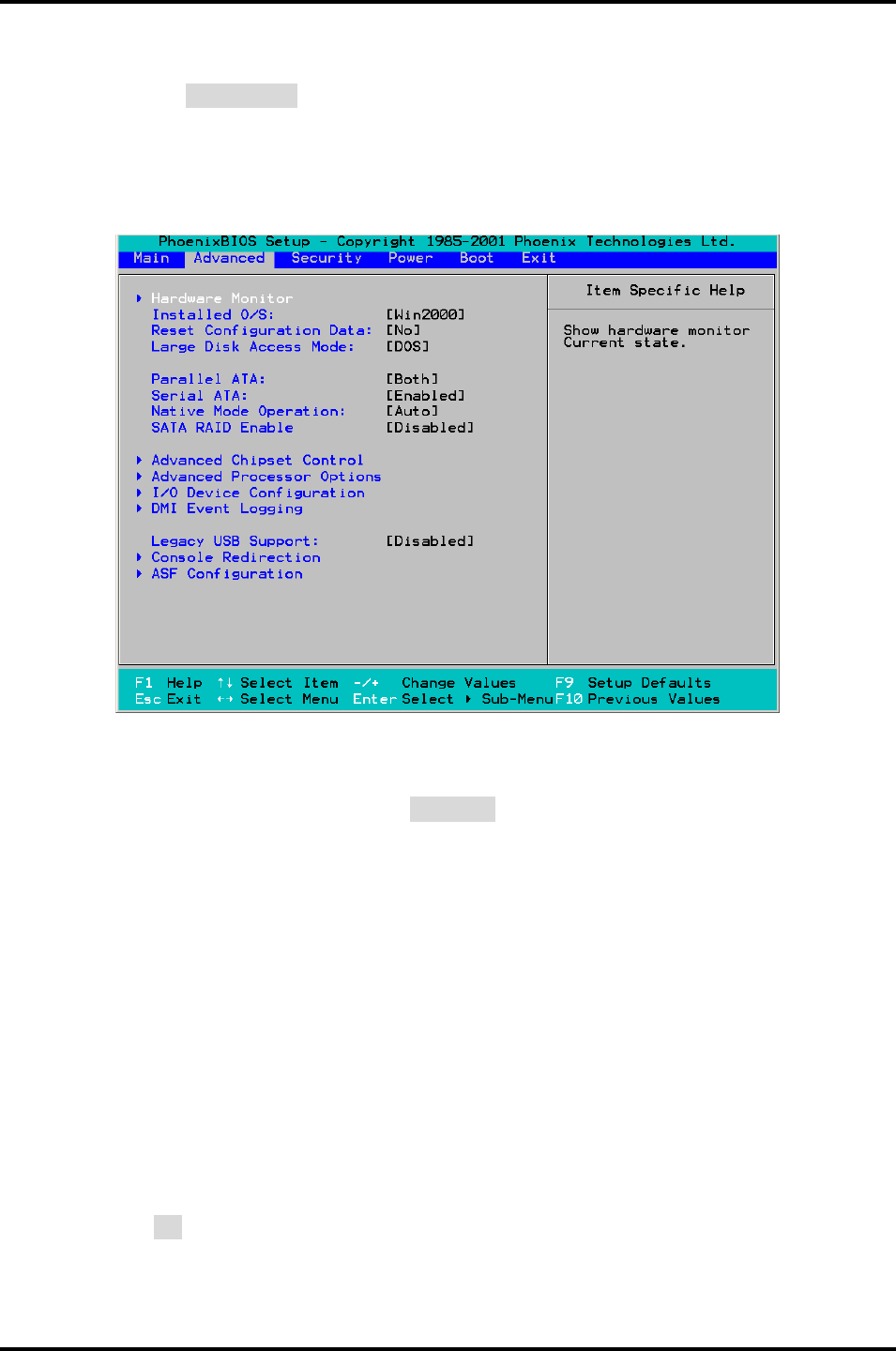Select the Reset Configuration Data label
The height and width of the screenshot is (1351, 896).
(x=262, y=330)
